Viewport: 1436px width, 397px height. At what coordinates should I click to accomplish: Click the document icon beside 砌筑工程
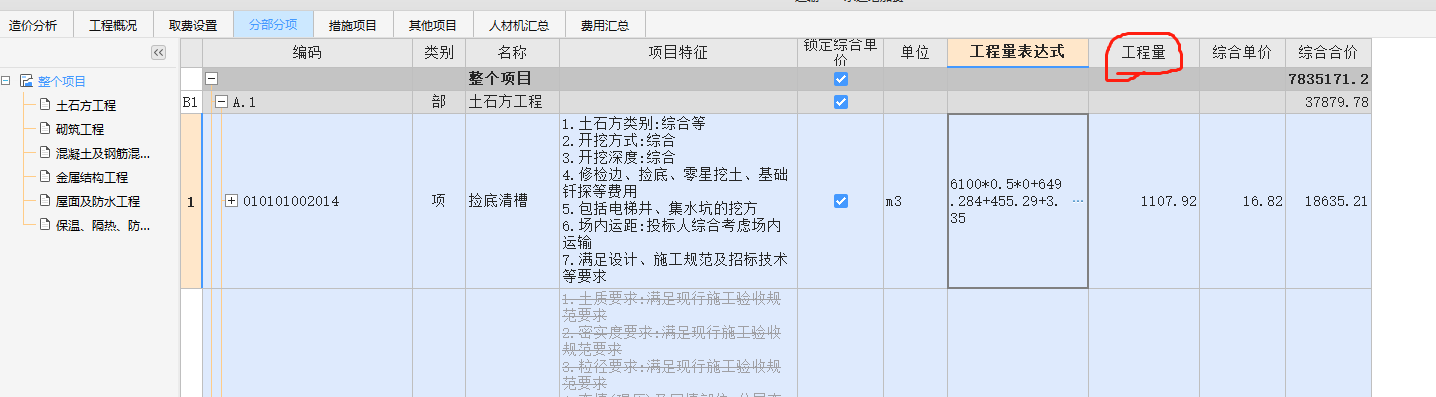coord(44,128)
